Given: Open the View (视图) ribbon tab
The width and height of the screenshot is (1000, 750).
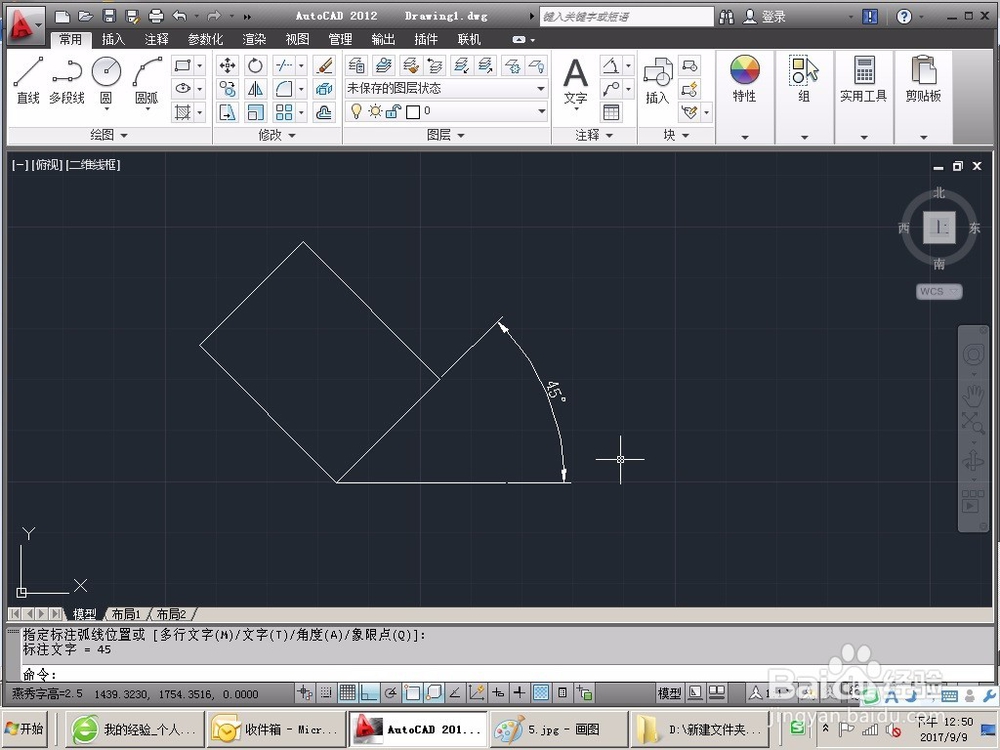Looking at the screenshot, I should coord(297,40).
